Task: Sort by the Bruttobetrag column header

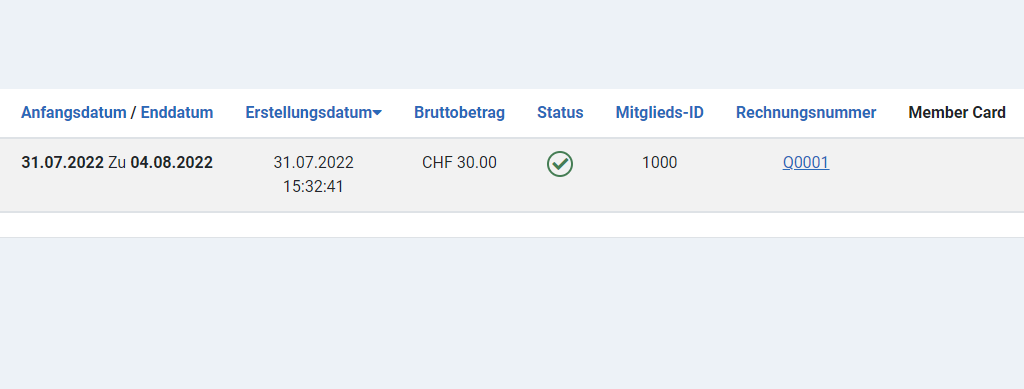Action: click(x=459, y=112)
